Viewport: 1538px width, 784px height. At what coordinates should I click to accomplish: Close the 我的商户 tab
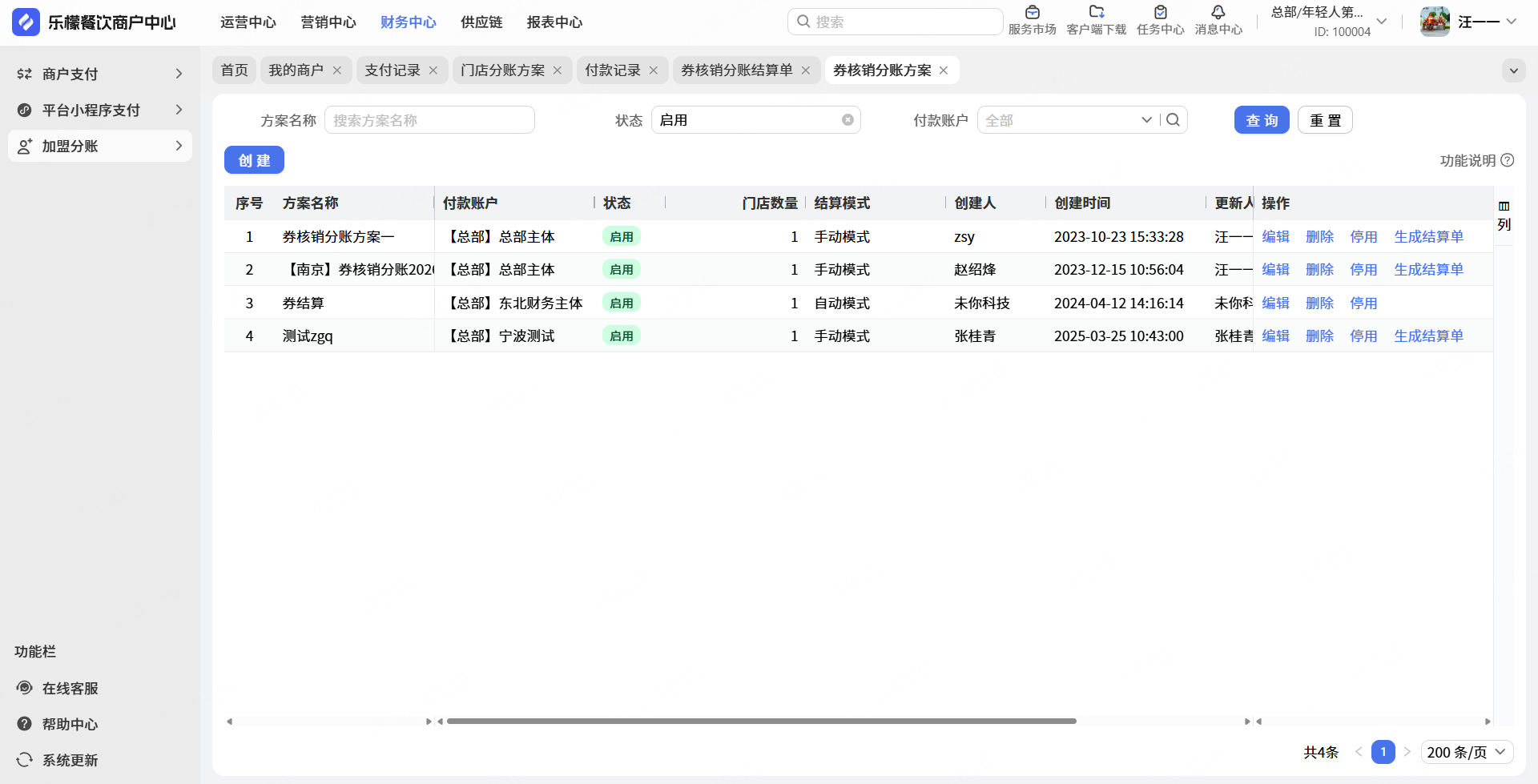337,70
